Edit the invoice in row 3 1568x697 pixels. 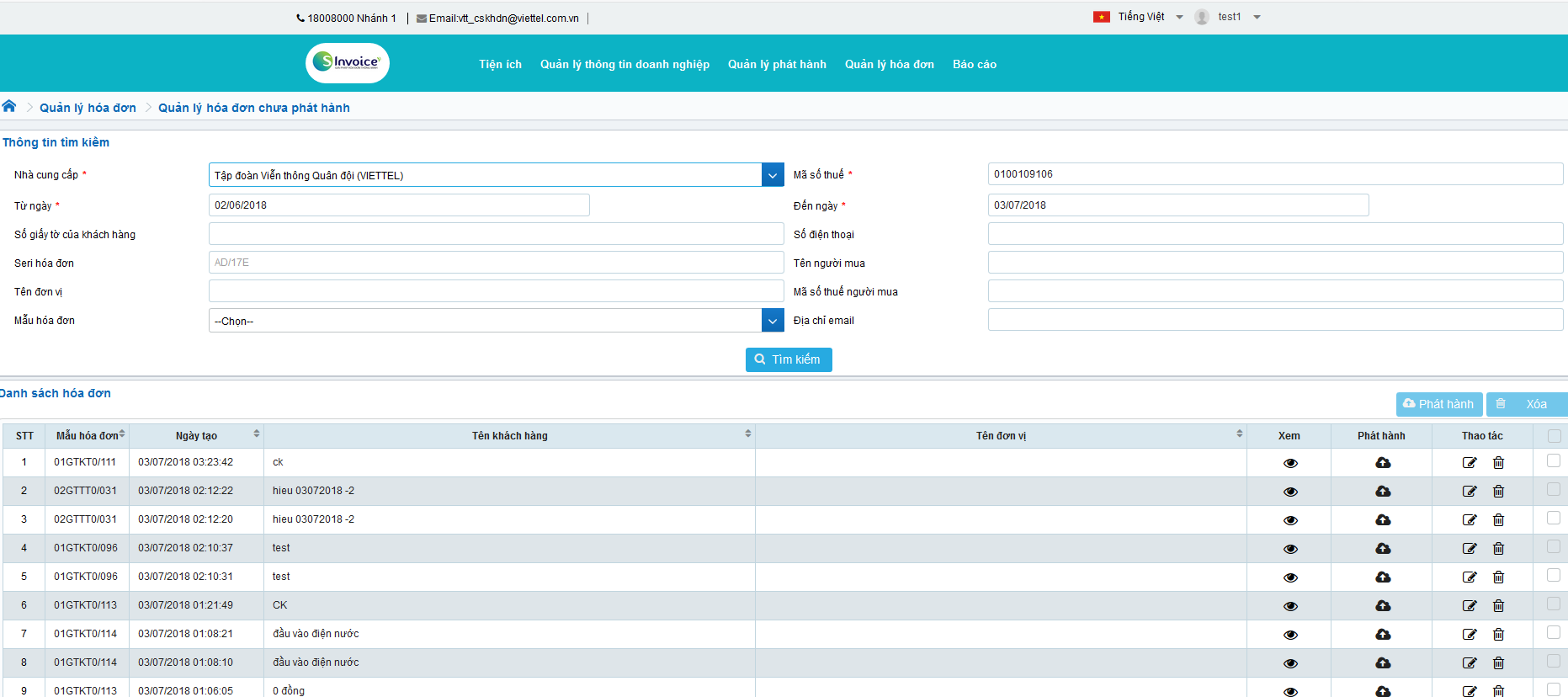pos(1469,520)
